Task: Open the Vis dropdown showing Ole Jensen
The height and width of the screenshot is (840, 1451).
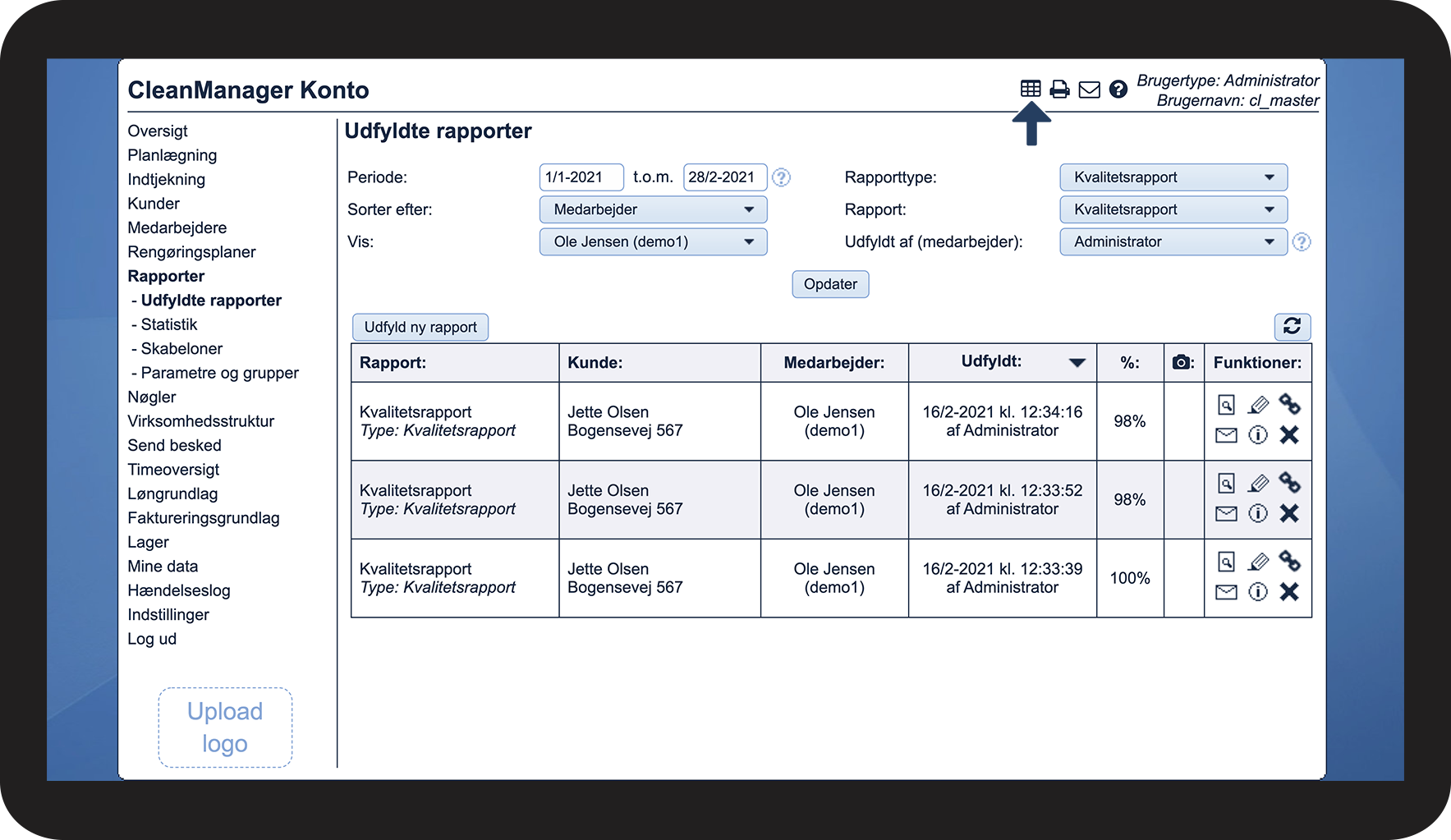Action: [x=654, y=242]
